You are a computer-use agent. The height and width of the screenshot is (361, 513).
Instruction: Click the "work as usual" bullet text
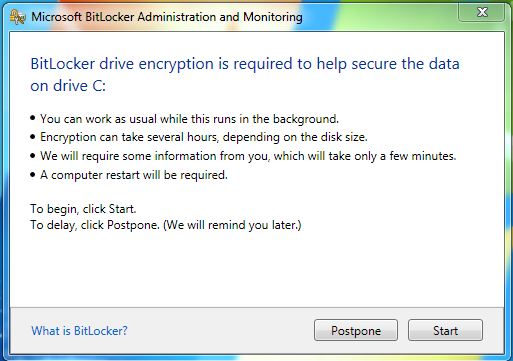(x=189, y=119)
